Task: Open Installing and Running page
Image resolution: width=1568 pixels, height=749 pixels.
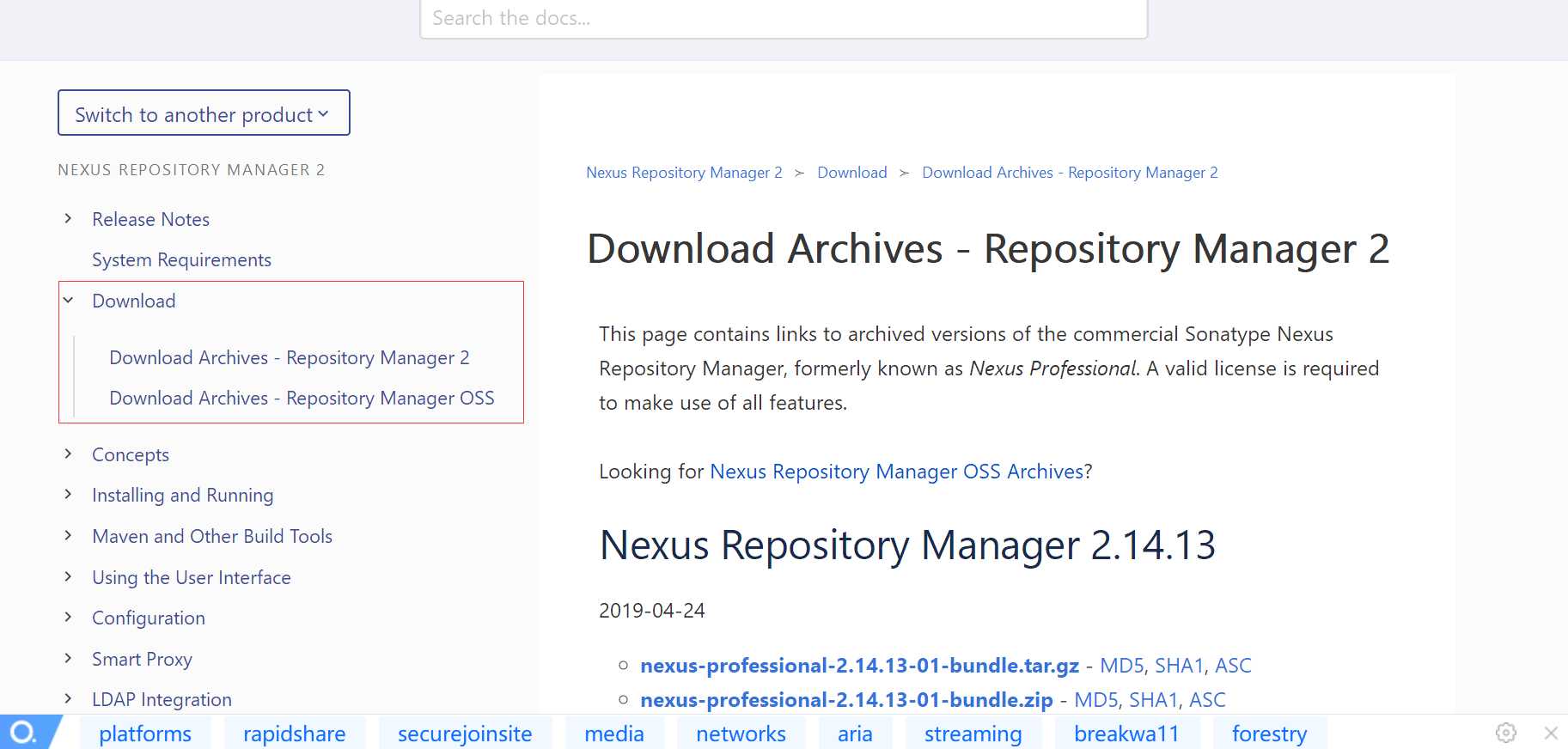Action: 182,495
